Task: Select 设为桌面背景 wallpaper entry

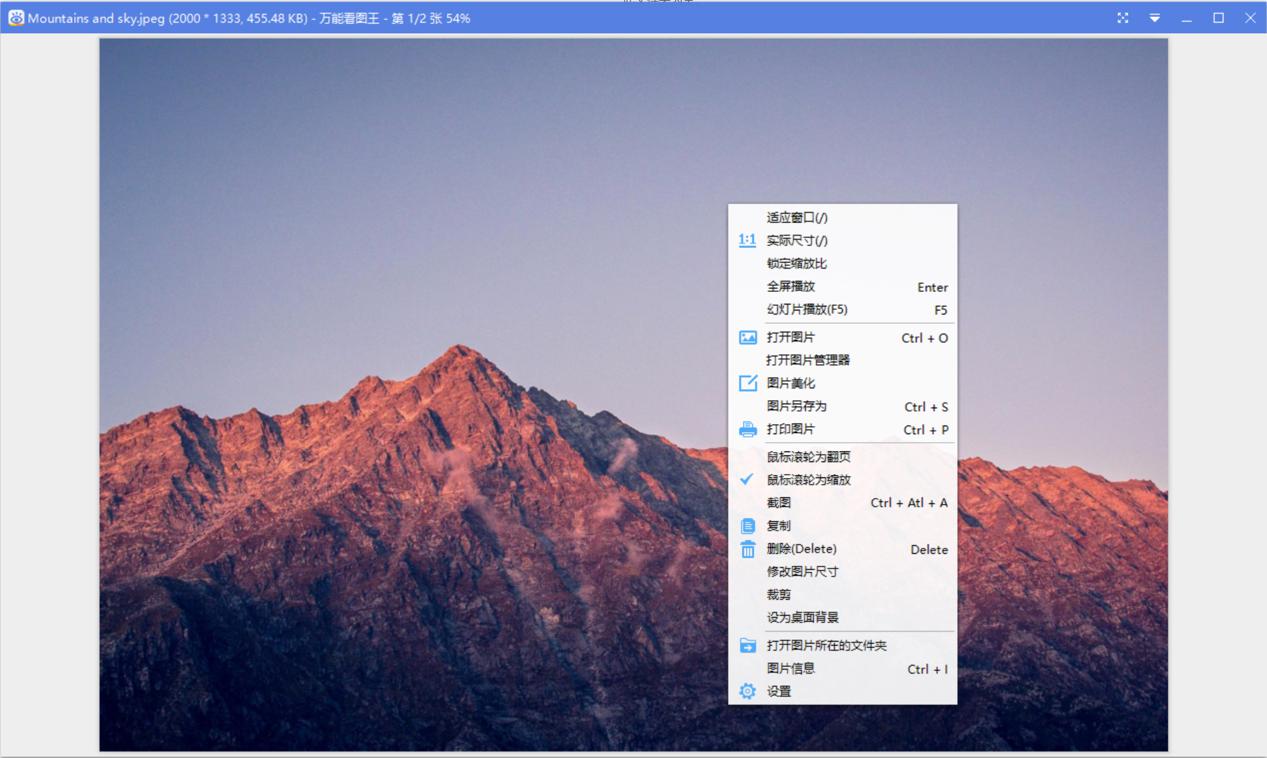Action: click(842, 618)
